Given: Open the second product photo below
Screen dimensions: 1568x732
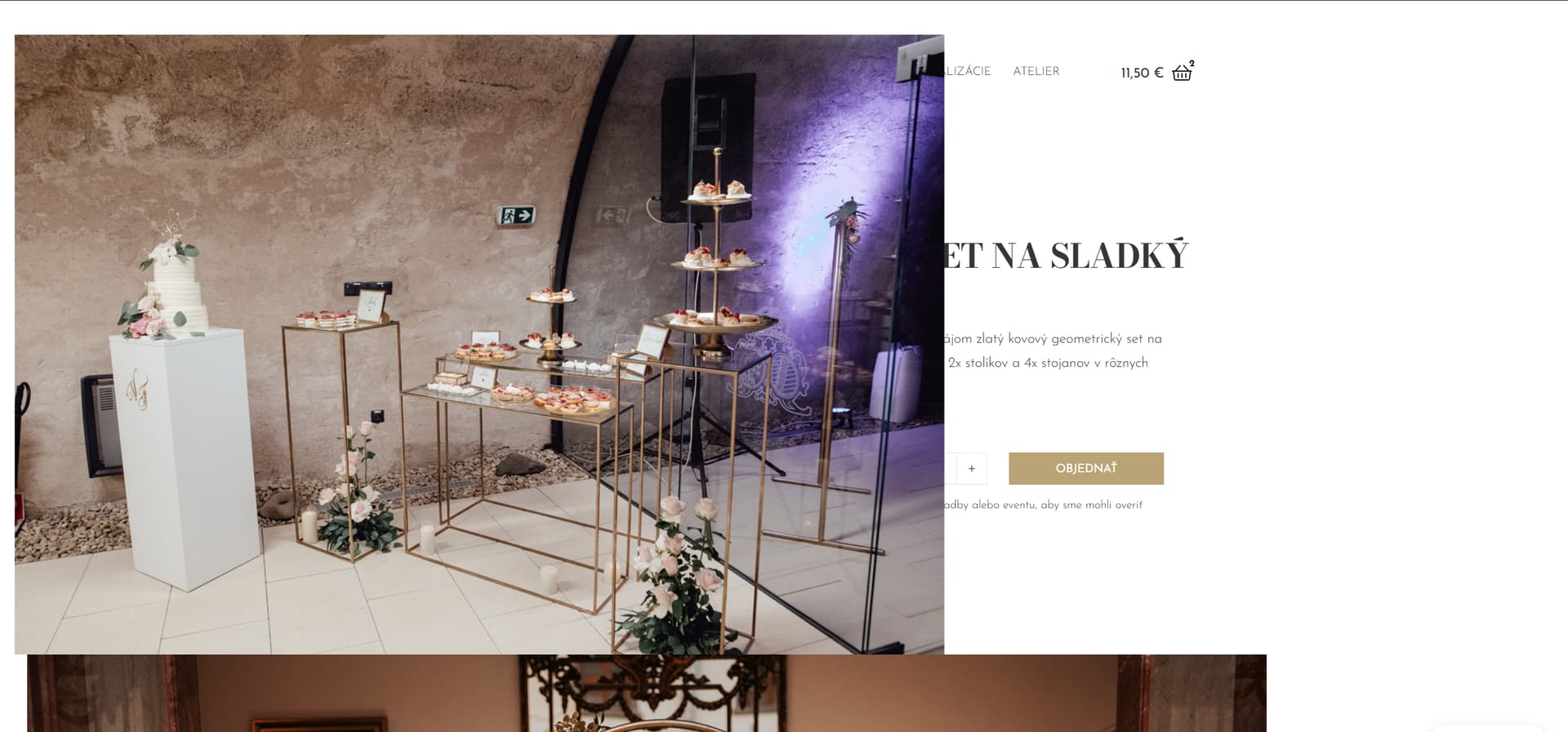Looking at the screenshot, I should coord(647,693).
